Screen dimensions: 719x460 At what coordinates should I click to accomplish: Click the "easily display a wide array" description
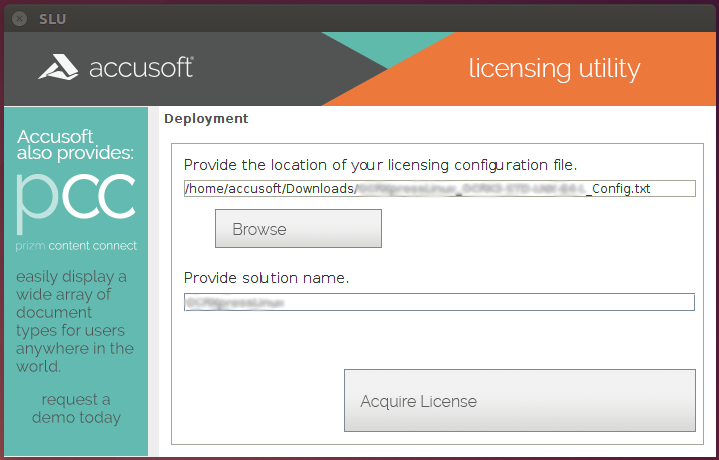(76, 321)
